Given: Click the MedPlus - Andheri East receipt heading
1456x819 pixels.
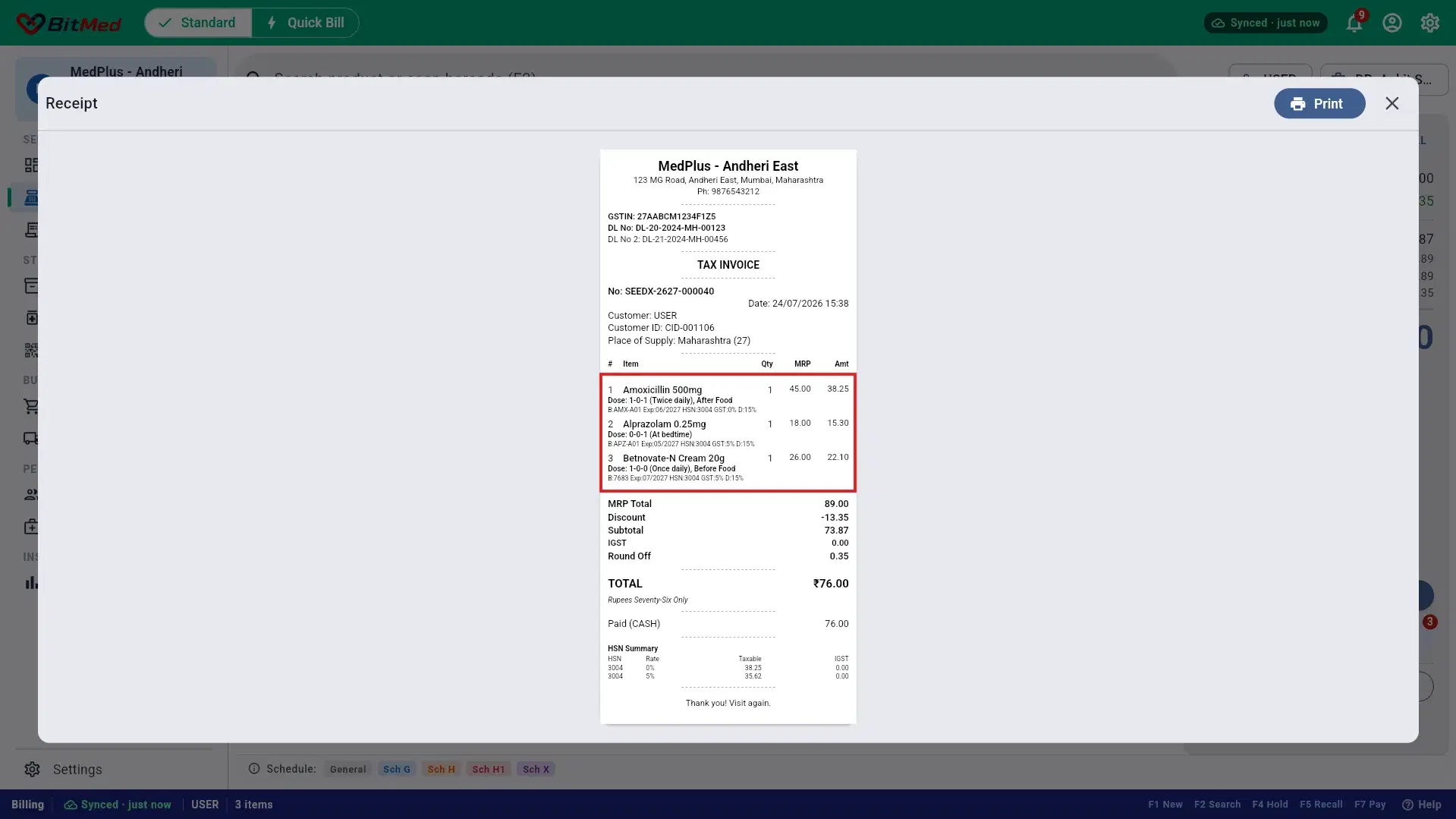Looking at the screenshot, I should click(728, 165).
